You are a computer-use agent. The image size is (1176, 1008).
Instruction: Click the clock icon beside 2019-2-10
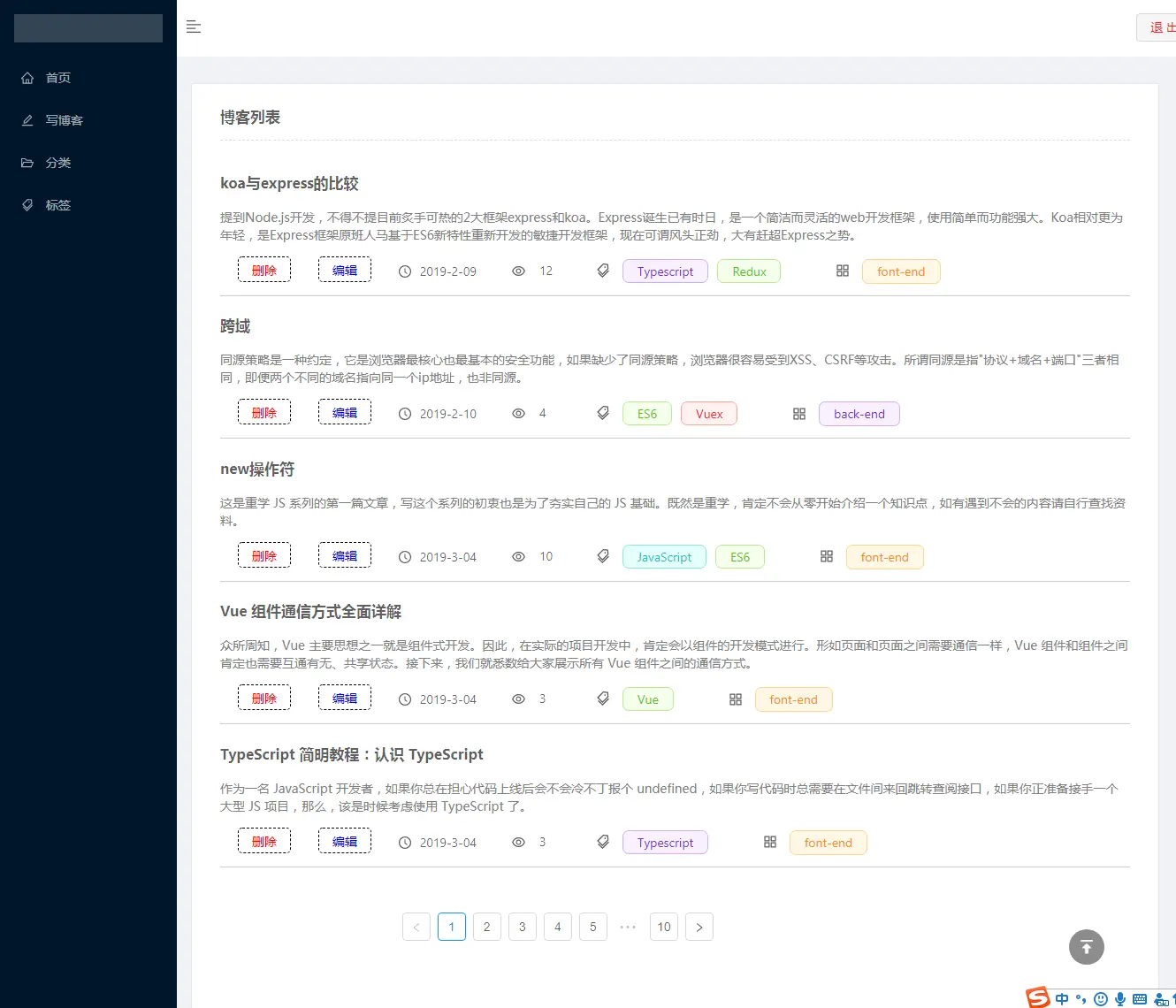point(405,414)
